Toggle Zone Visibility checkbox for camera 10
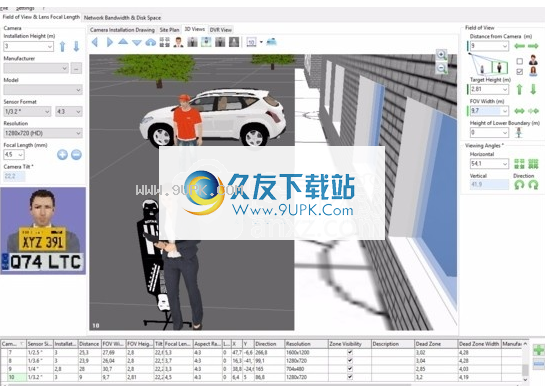The height and width of the screenshot is (386, 545). point(350,377)
